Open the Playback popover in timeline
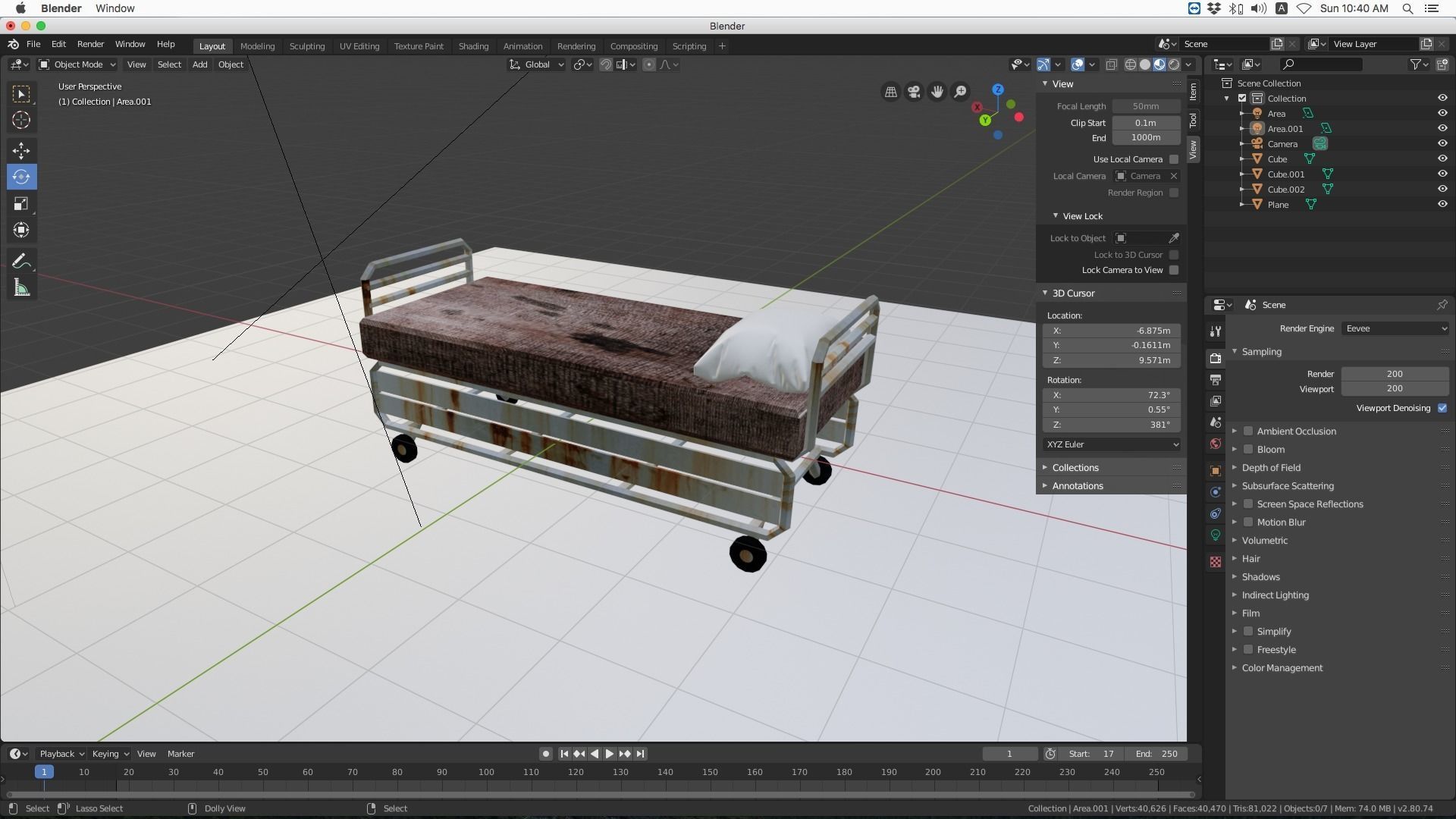 tap(61, 754)
